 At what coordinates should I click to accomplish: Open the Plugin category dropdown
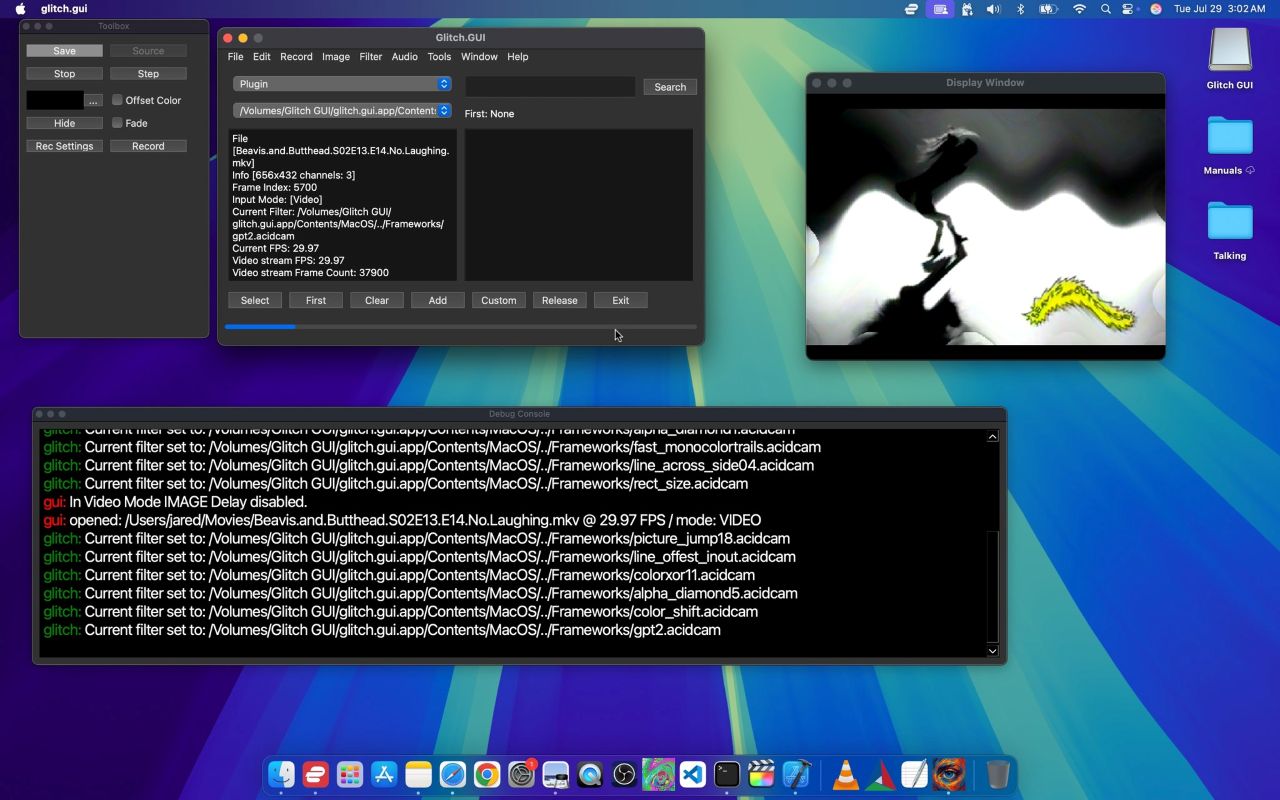tap(343, 84)
